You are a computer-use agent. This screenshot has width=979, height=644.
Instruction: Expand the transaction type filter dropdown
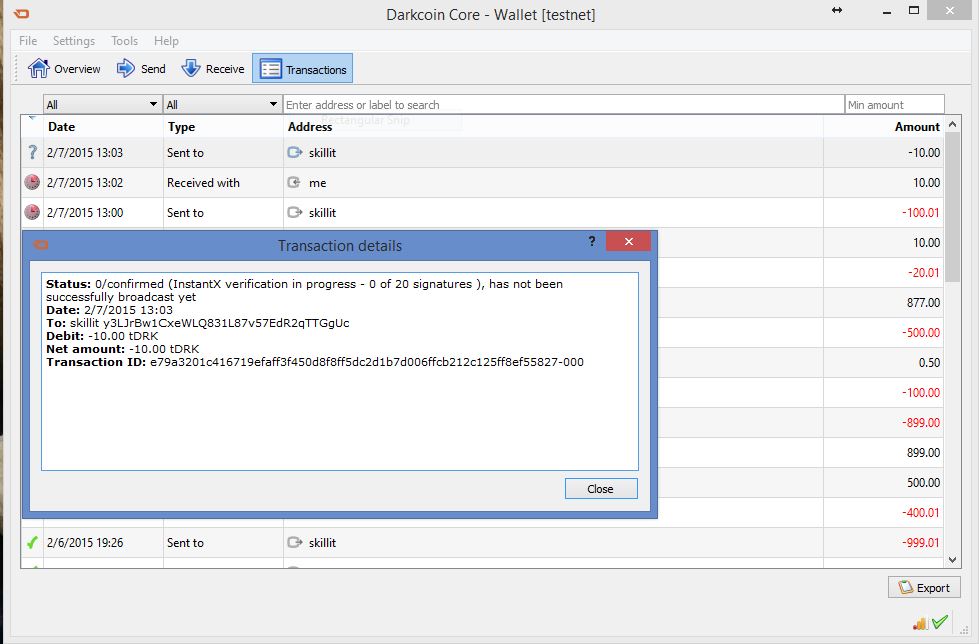pyautogui.click(x=222, y=104)
